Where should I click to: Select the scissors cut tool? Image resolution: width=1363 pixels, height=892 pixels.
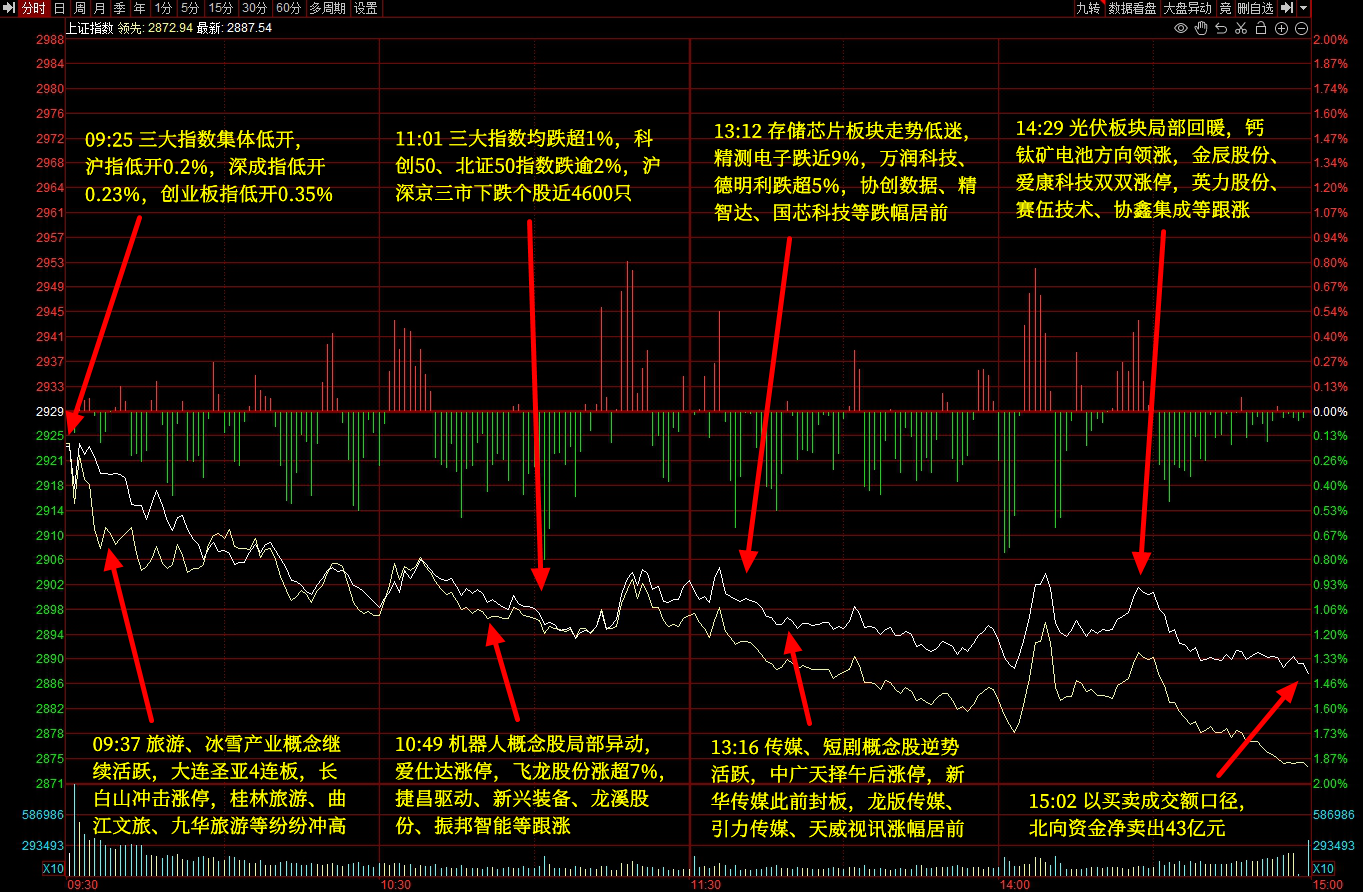tap(1241, 28)
